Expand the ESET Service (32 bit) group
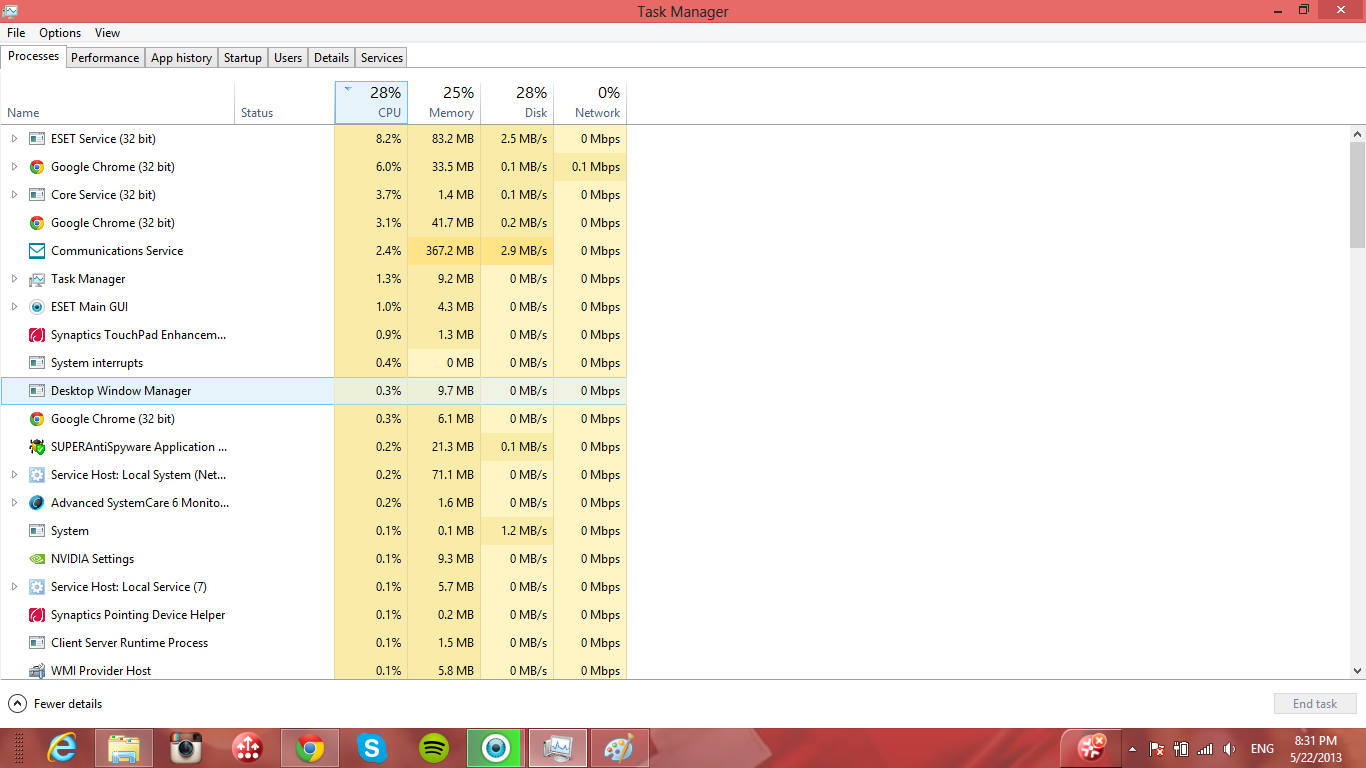The width and height of the screenshot is (1366, 768). point(14,139)
